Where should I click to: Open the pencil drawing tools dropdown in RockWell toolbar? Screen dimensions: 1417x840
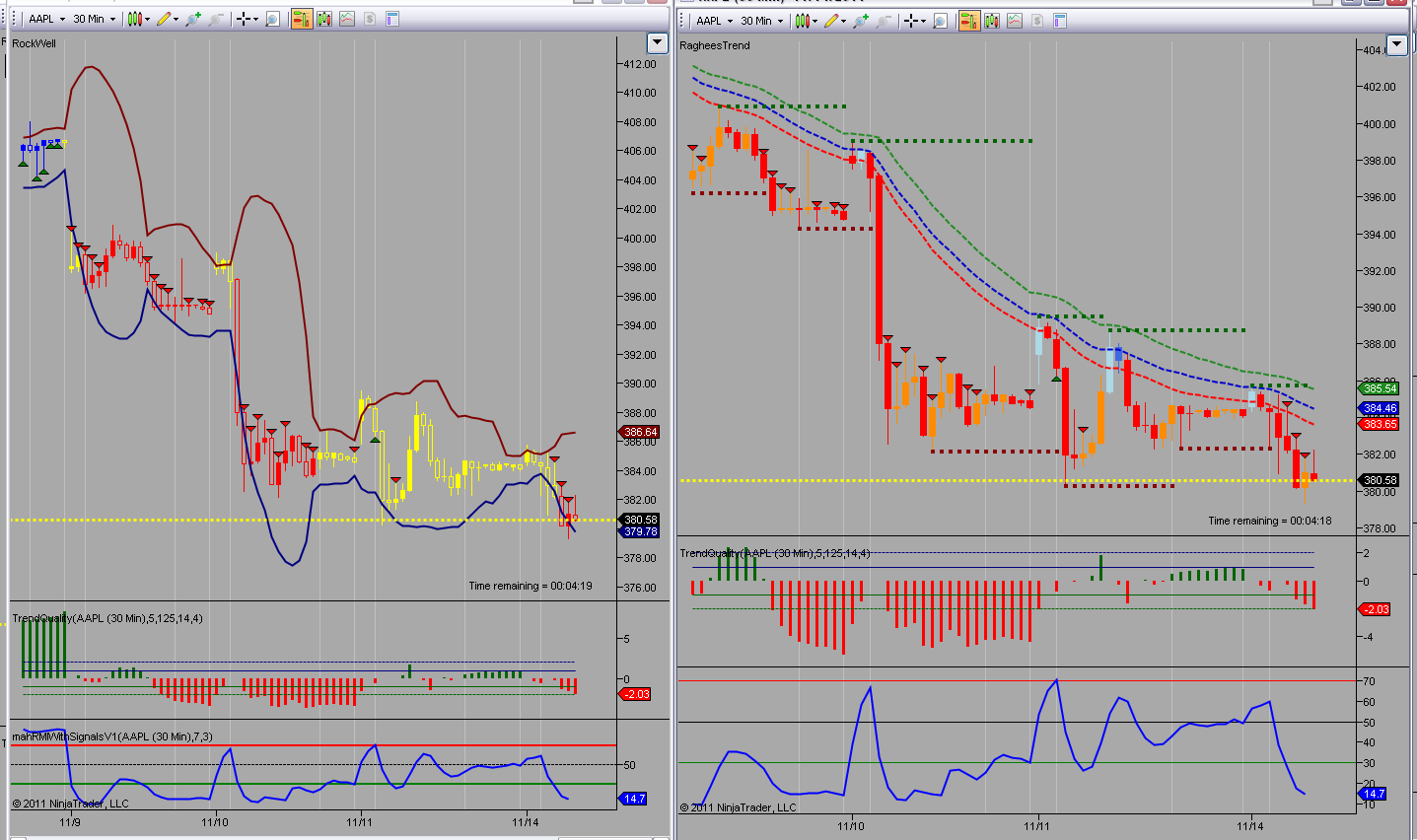[169, 19]
